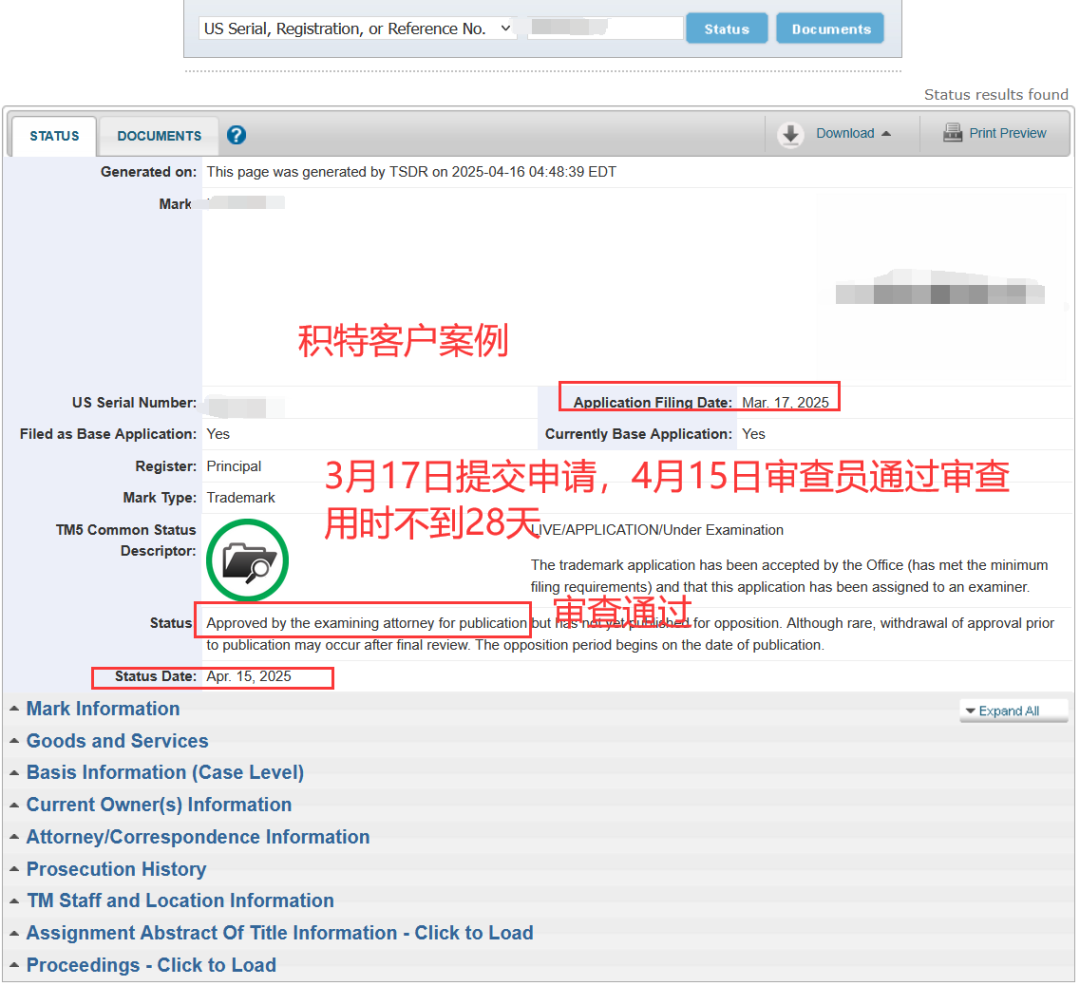
Task: Collapse the Current Owner(s) Information section
Action: (159, 805)
